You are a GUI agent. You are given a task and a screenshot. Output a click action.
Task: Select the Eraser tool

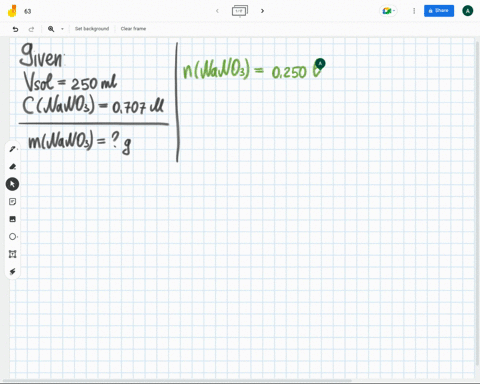tap(13, 166)
